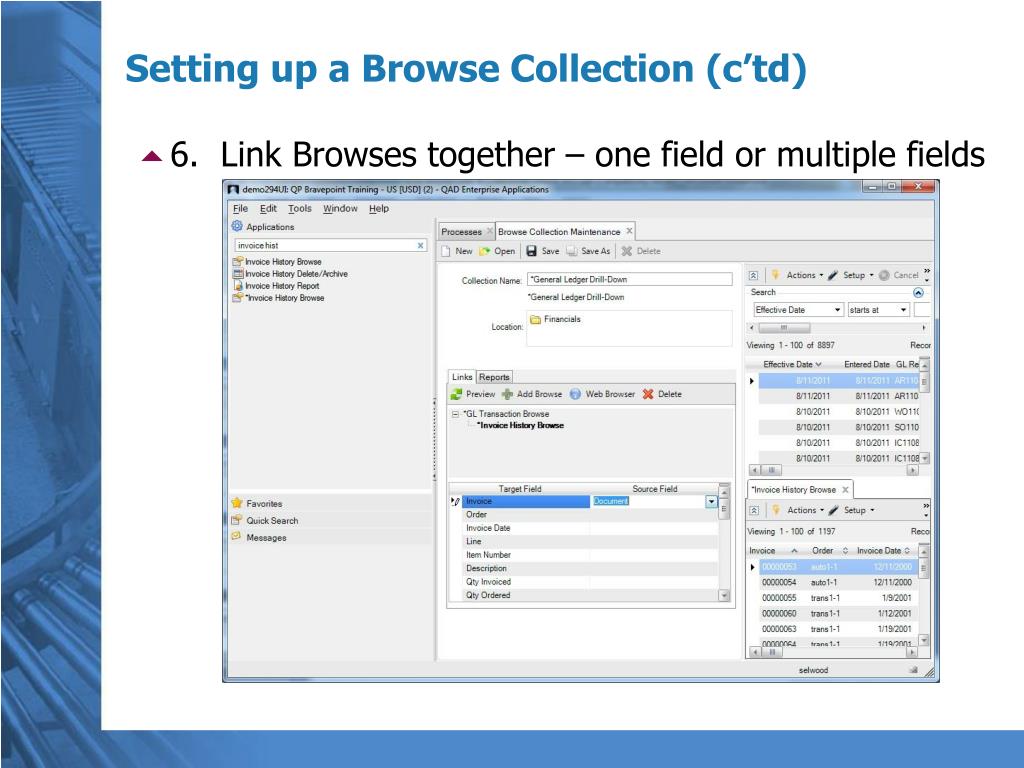
Task: Click the New document toolbar icon
Action: coord(446,251)
